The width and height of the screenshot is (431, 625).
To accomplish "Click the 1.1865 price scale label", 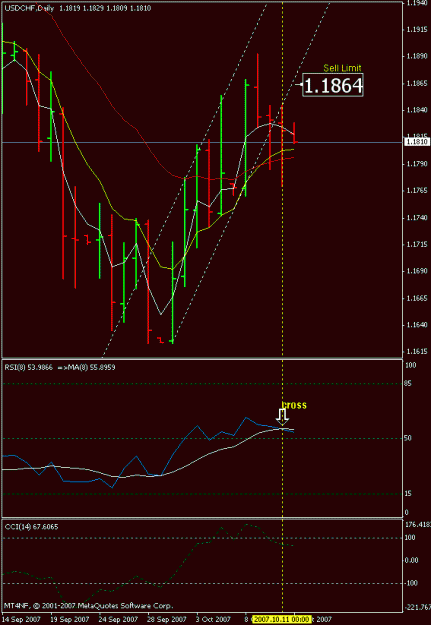I will click(x=418, y=84).
